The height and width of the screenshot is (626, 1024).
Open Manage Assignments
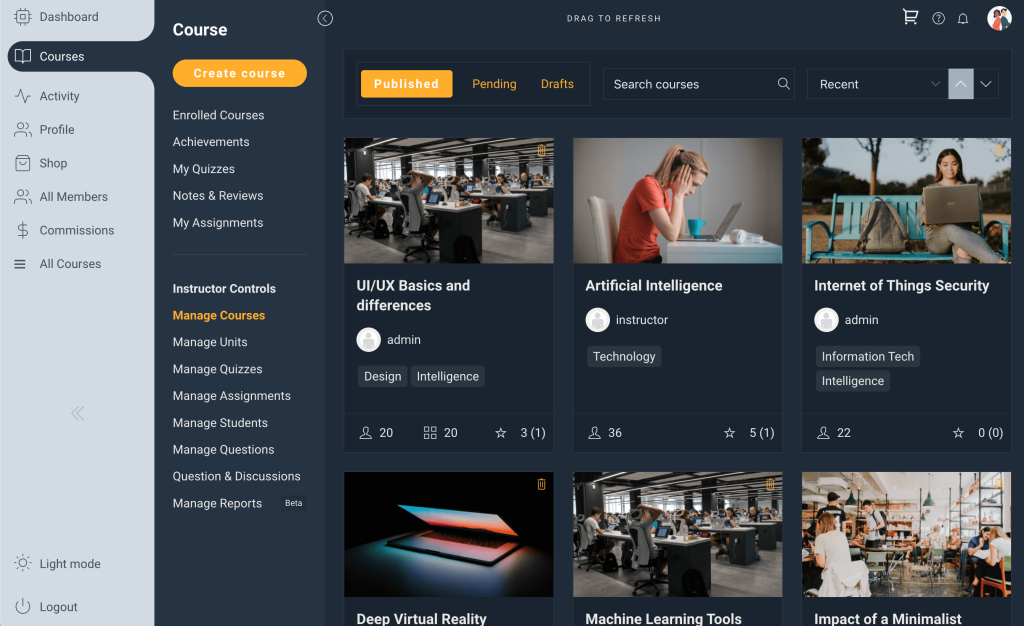pyautogui.click(x=231, y=396)
